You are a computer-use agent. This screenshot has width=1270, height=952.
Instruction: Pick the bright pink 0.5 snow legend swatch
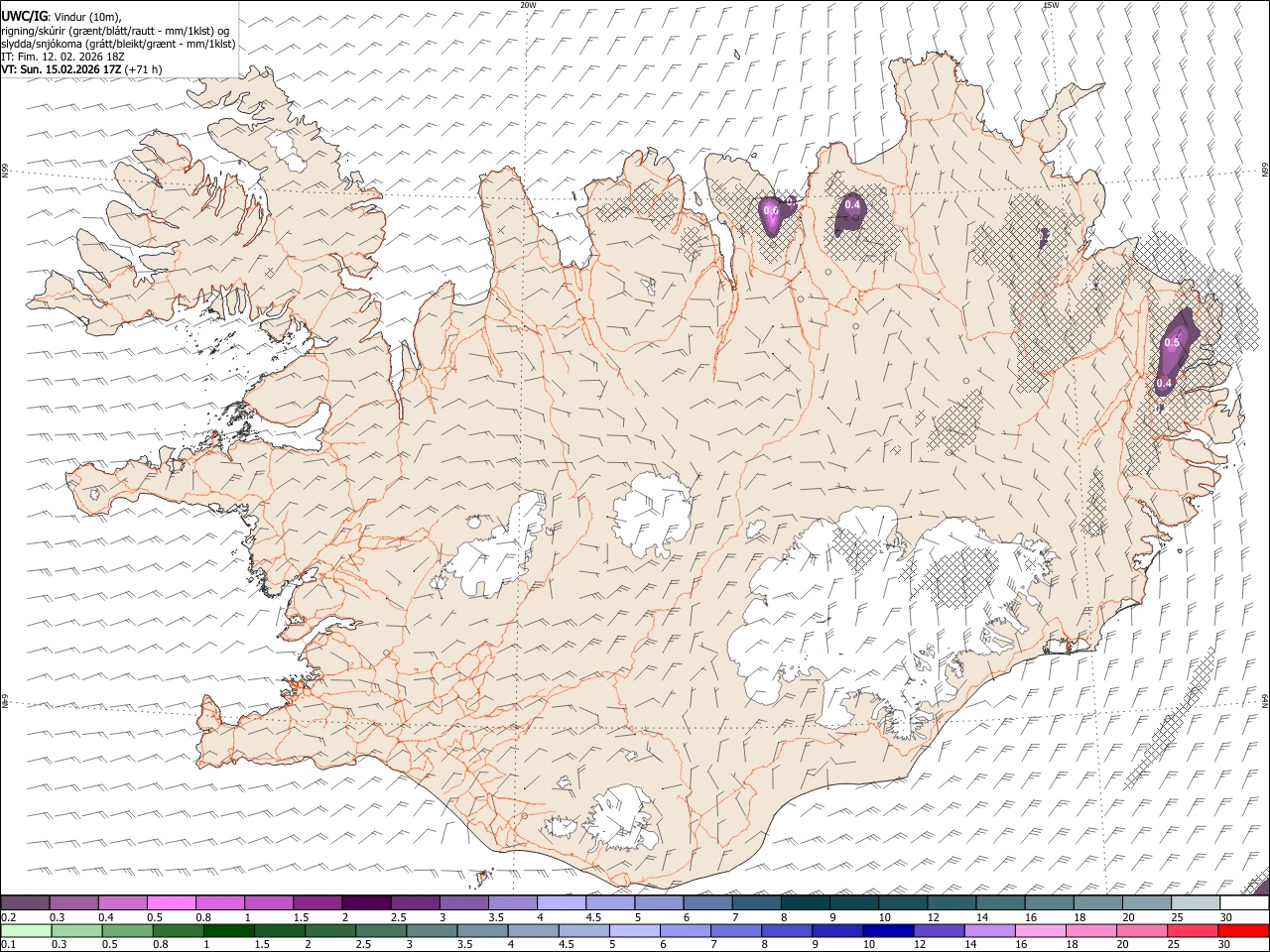[171, 902]
